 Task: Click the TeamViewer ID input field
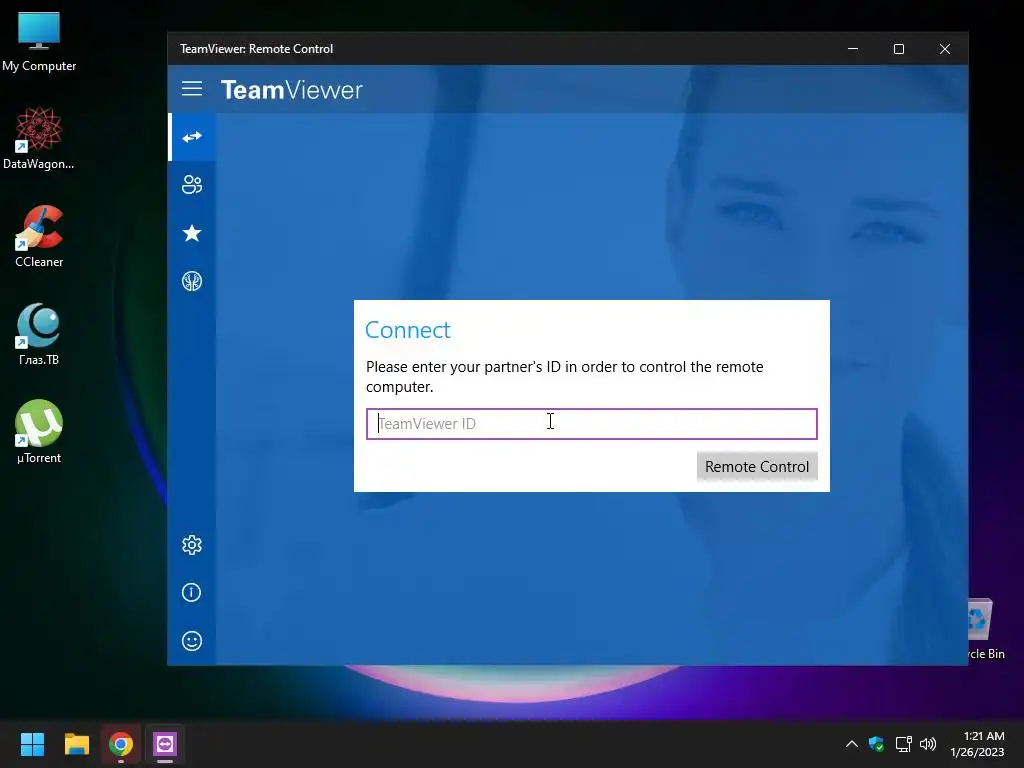point(592,424)
